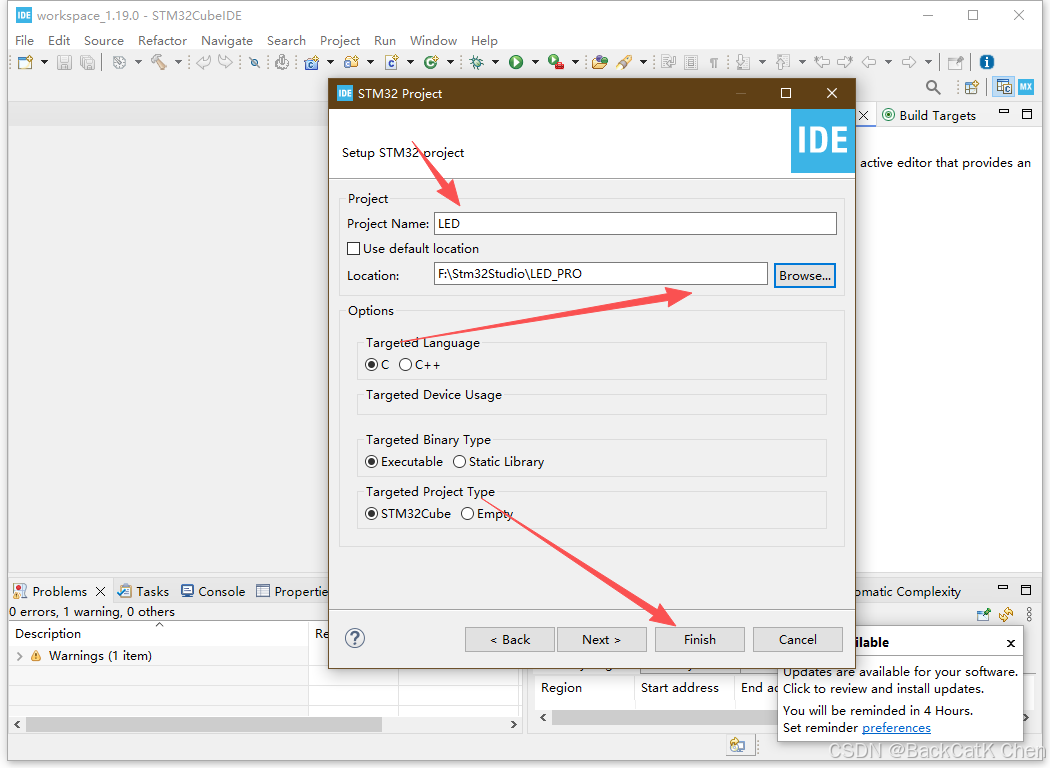Open the reminder preferences link
This screenshot has height=768, width=1050.
pos(896,728)
